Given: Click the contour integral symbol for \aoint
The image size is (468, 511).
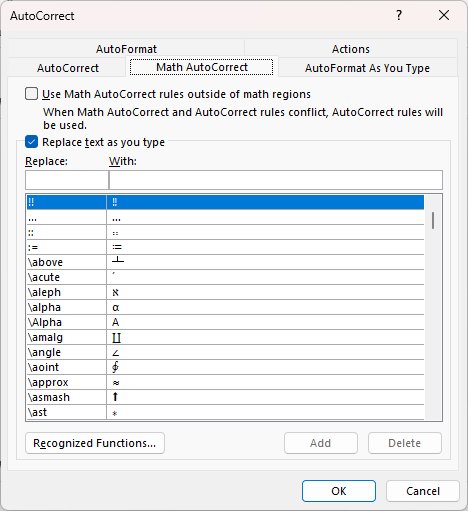Looking at the screenshot, I should pos(115,367).
